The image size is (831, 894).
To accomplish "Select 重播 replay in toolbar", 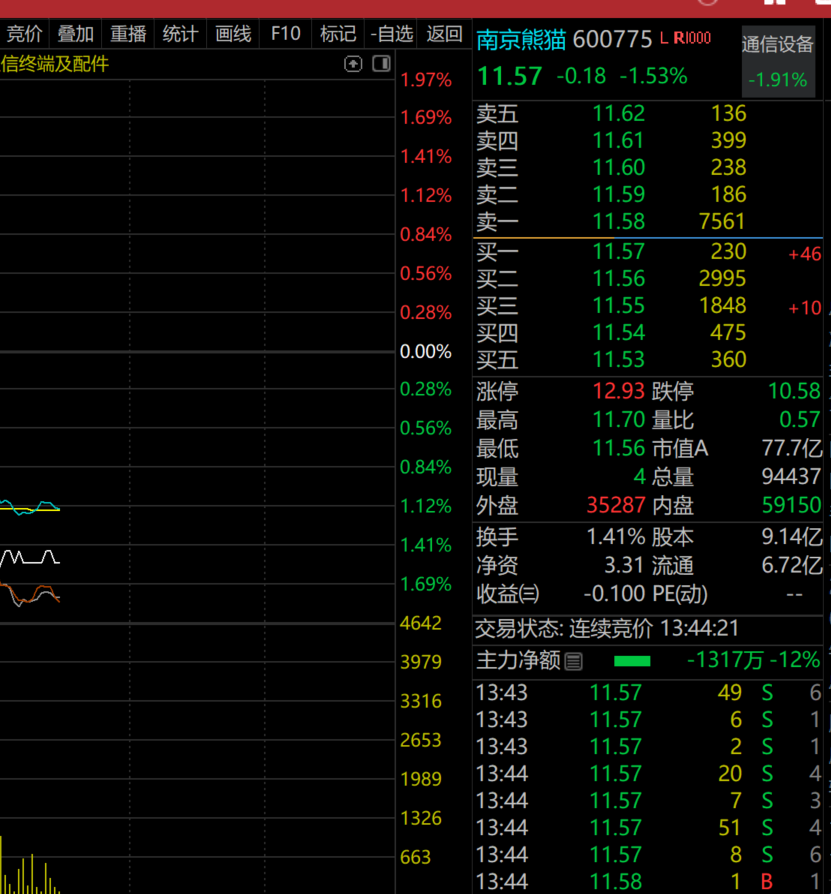I will [128, 34].
